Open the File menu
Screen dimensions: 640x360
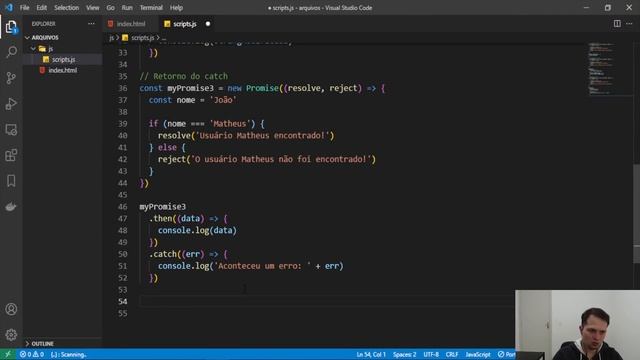[24, 7]
